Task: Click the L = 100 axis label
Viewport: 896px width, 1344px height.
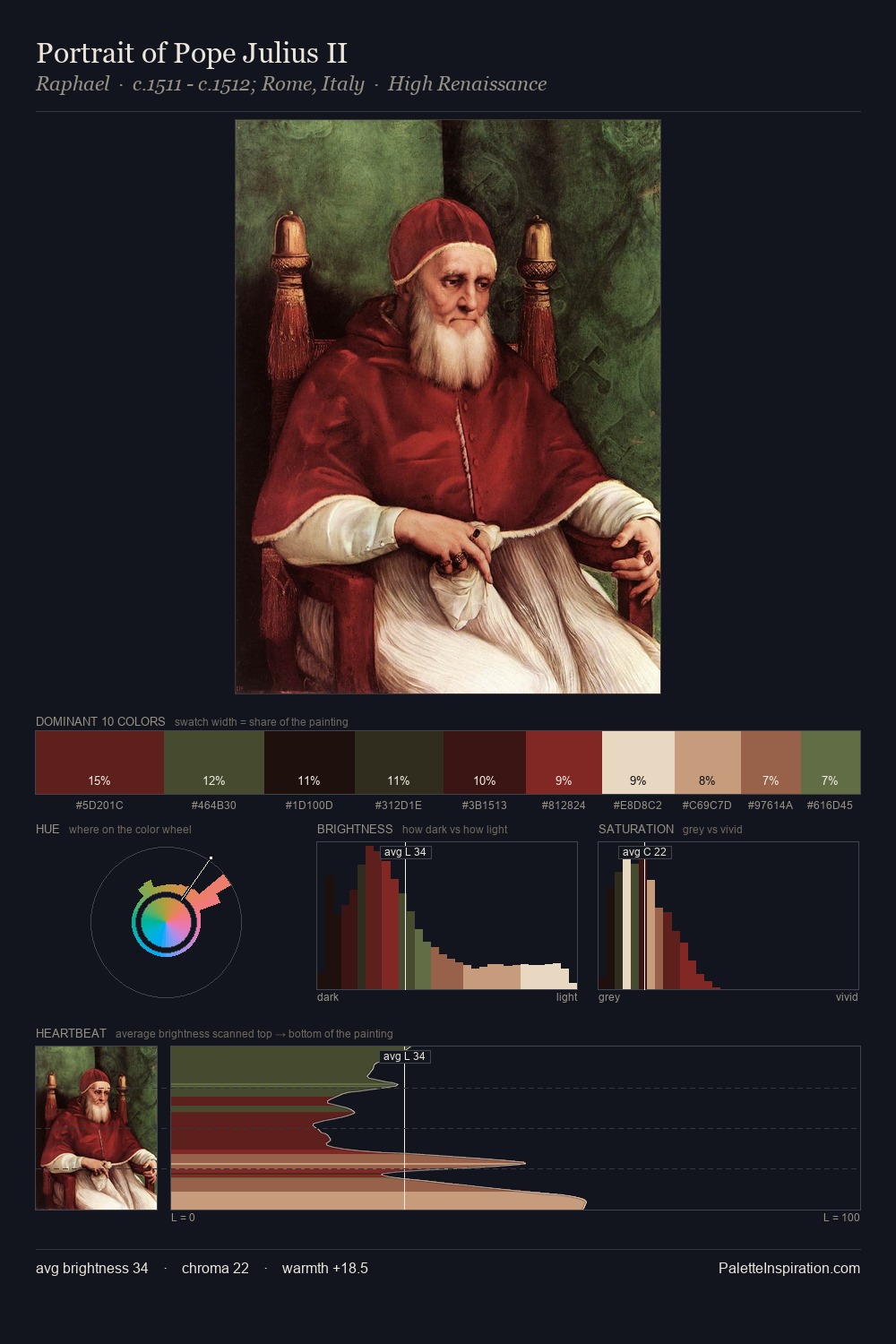Action: click(841, 1218)
